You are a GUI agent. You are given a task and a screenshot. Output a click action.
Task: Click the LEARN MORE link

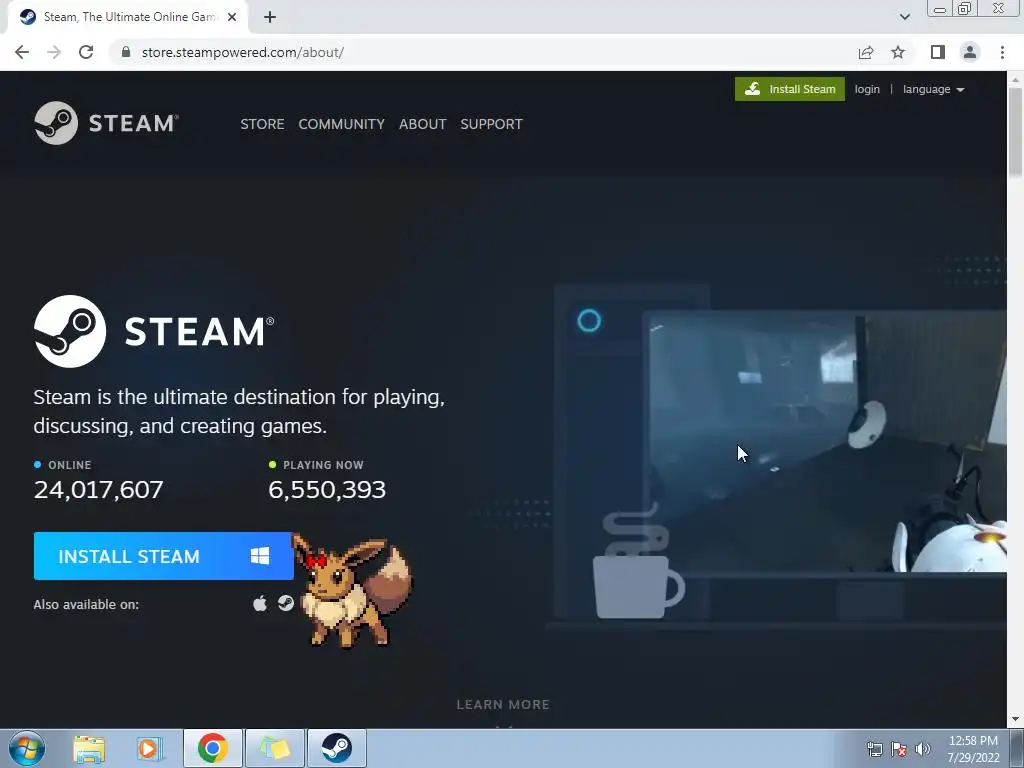click(503, 705)
